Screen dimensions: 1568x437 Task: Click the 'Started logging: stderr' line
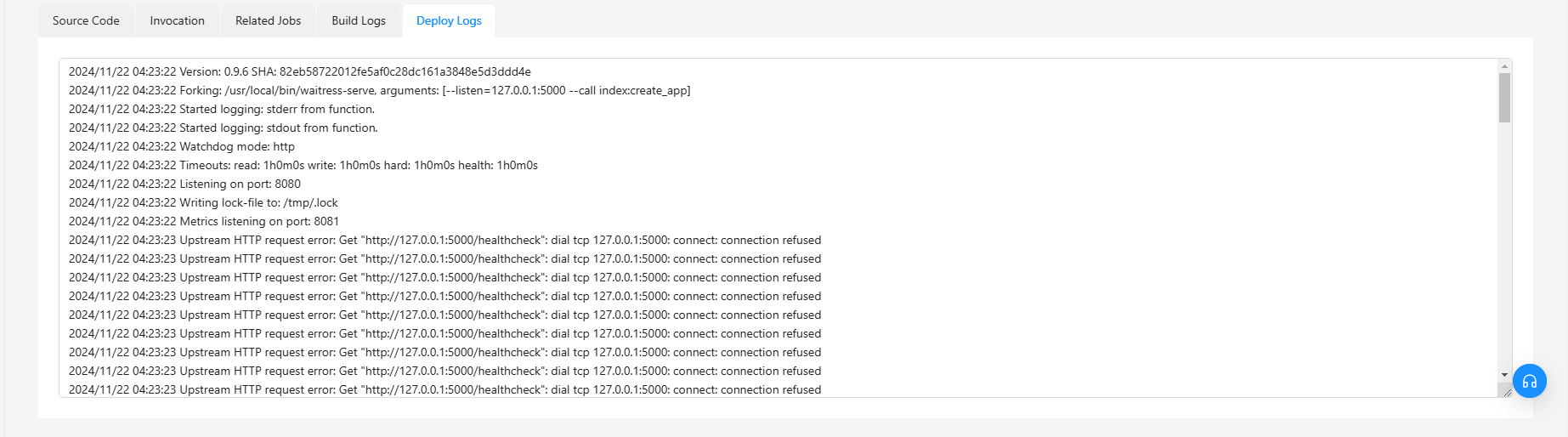point(222,109)
